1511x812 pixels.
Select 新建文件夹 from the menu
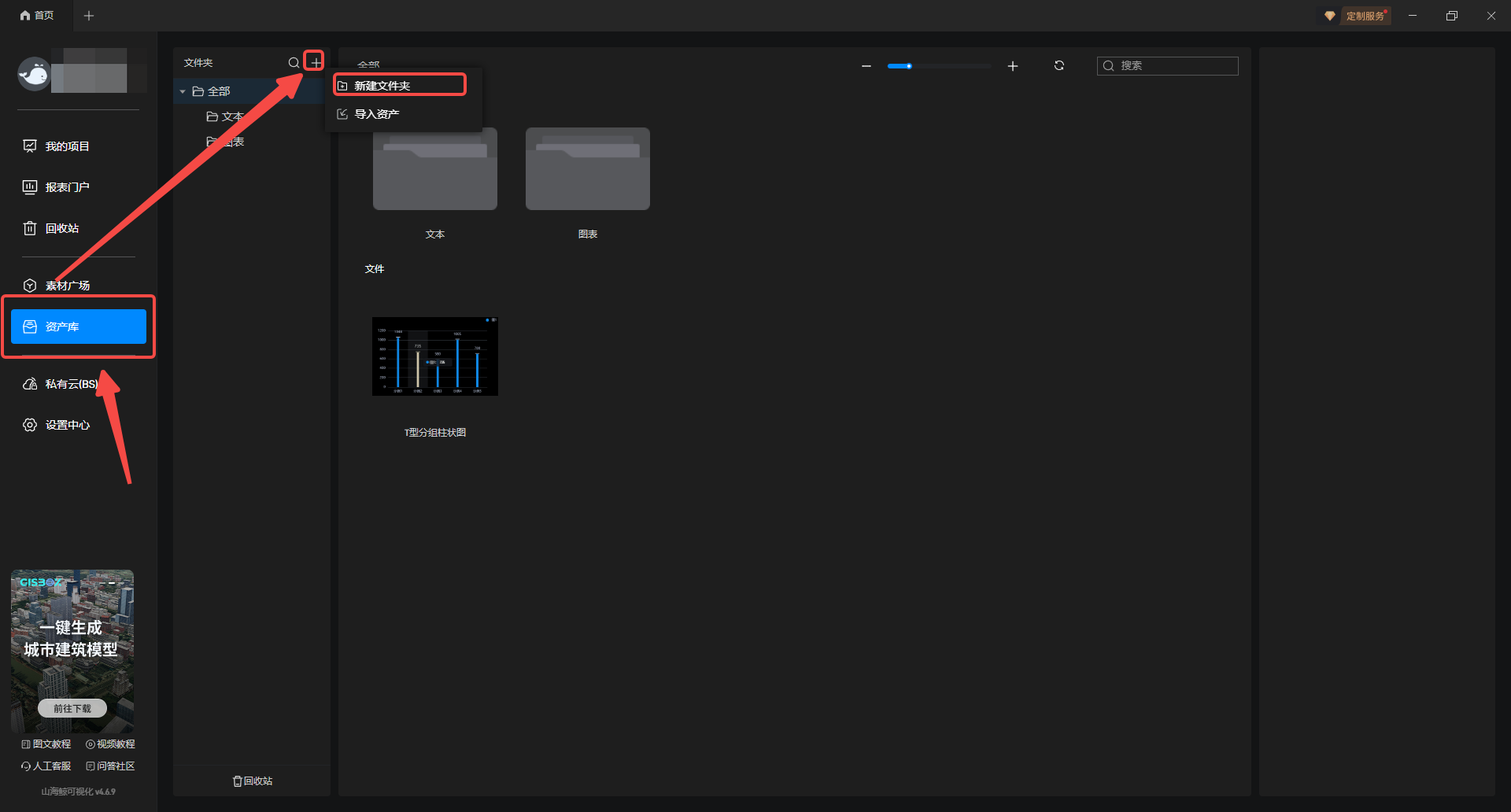(x=399, y=85)
